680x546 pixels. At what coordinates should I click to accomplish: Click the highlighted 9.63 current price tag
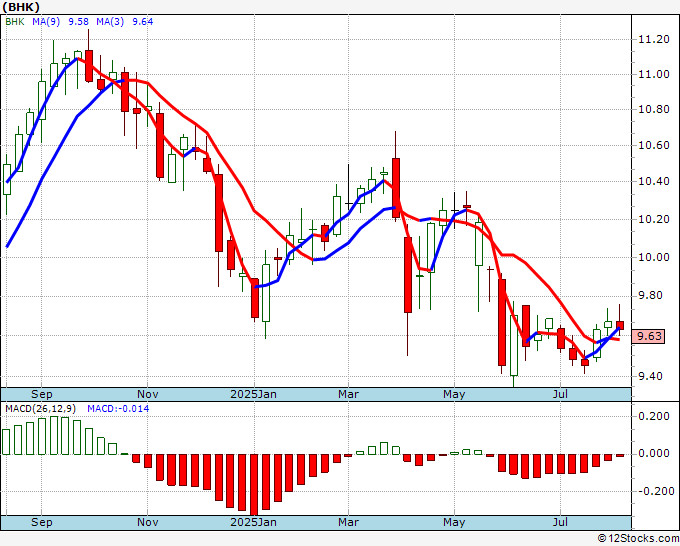pyautogui.click(x=648, y=336)
